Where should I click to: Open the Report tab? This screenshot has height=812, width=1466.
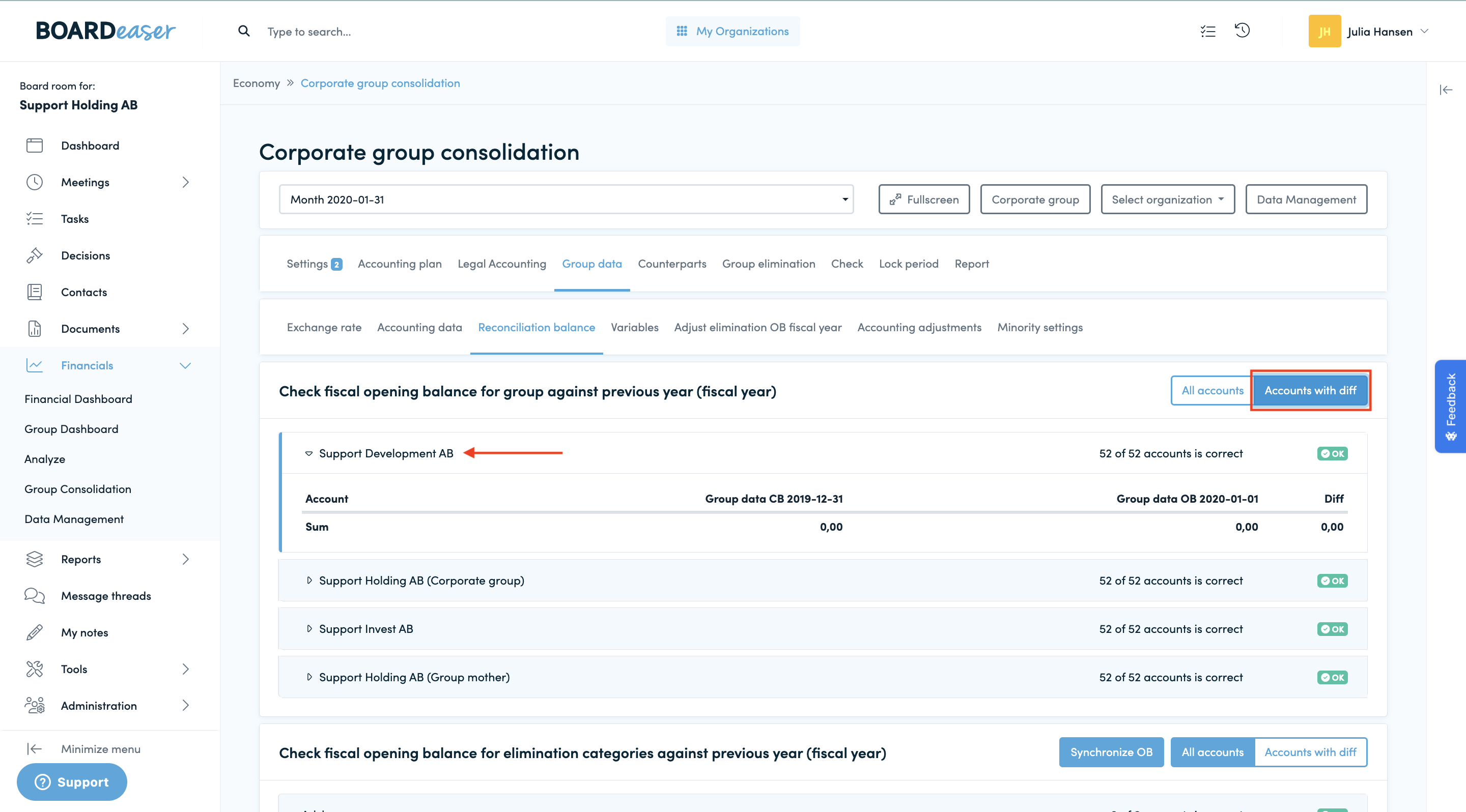coord(971,264)
